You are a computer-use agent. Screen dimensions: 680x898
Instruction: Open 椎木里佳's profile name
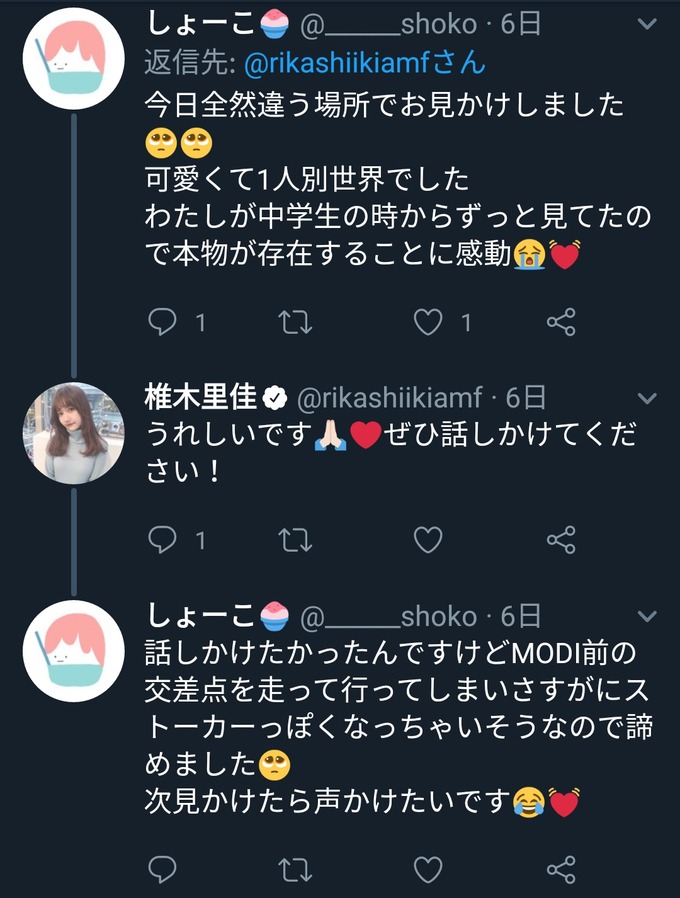click(202, 398)
